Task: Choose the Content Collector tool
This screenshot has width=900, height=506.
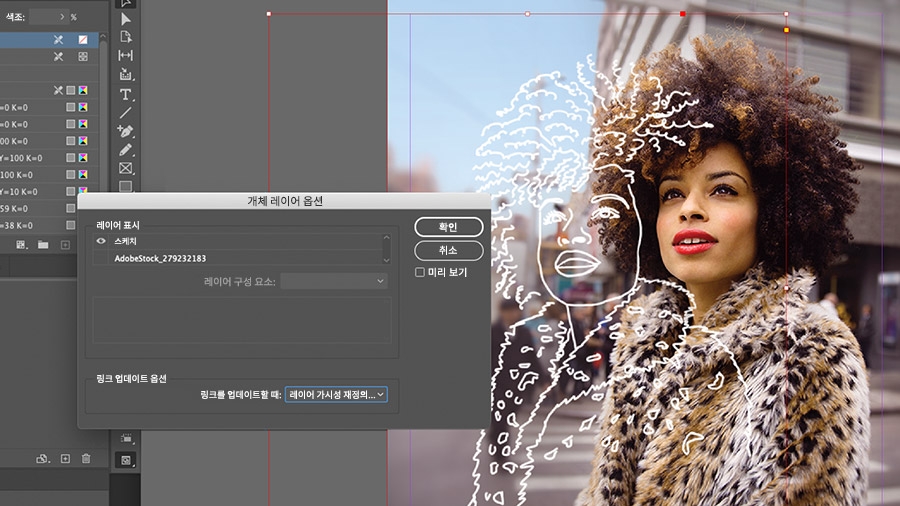Action: click(x=126, y=74)
